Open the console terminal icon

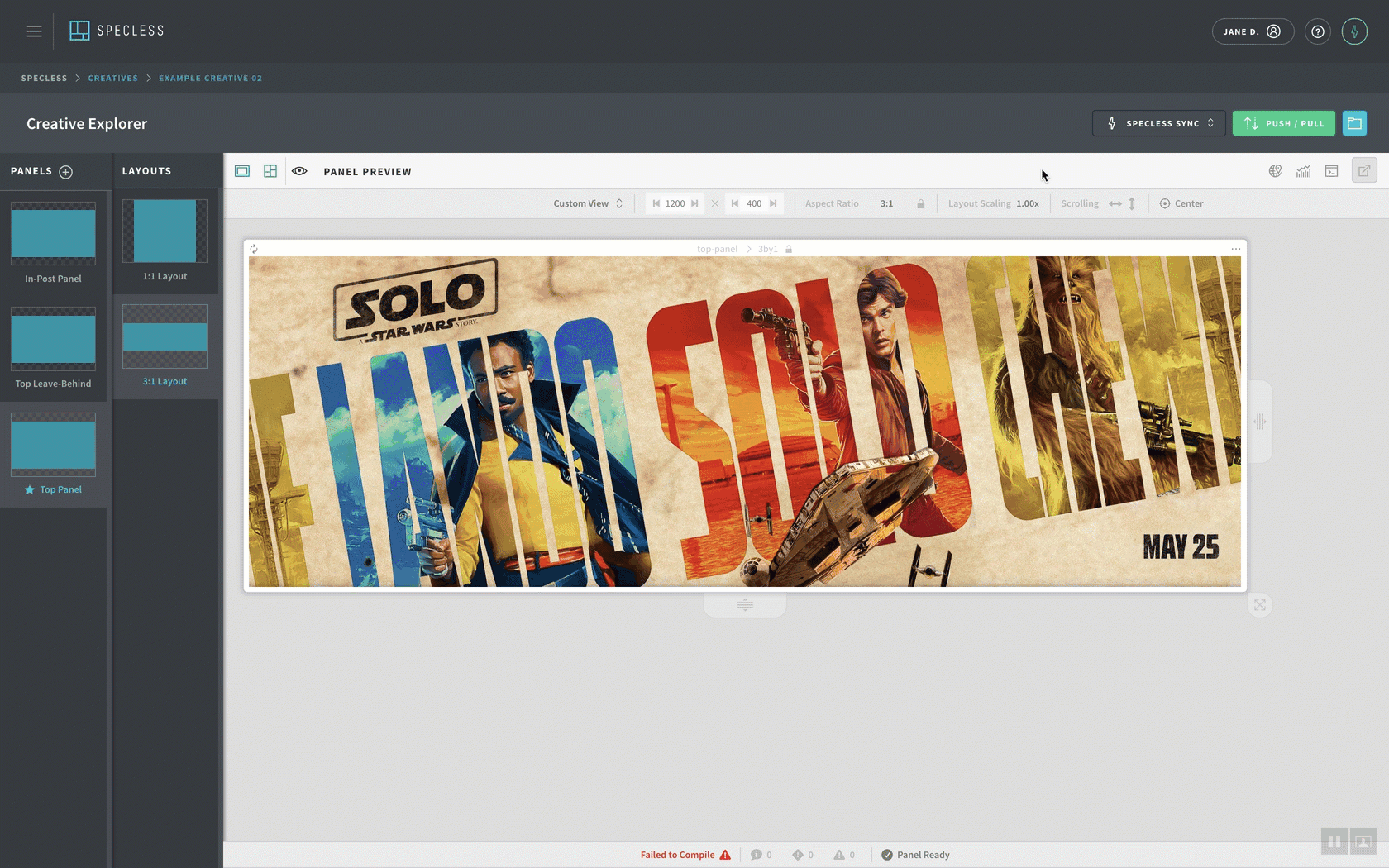1331,171
